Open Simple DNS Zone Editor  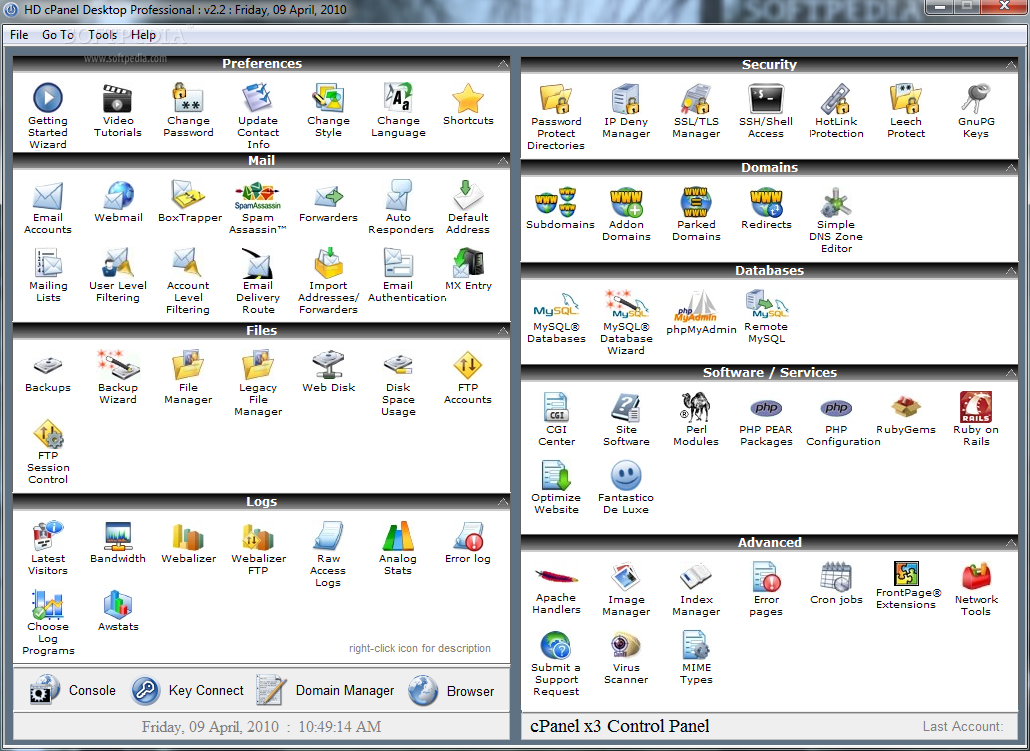coord(836,202)
